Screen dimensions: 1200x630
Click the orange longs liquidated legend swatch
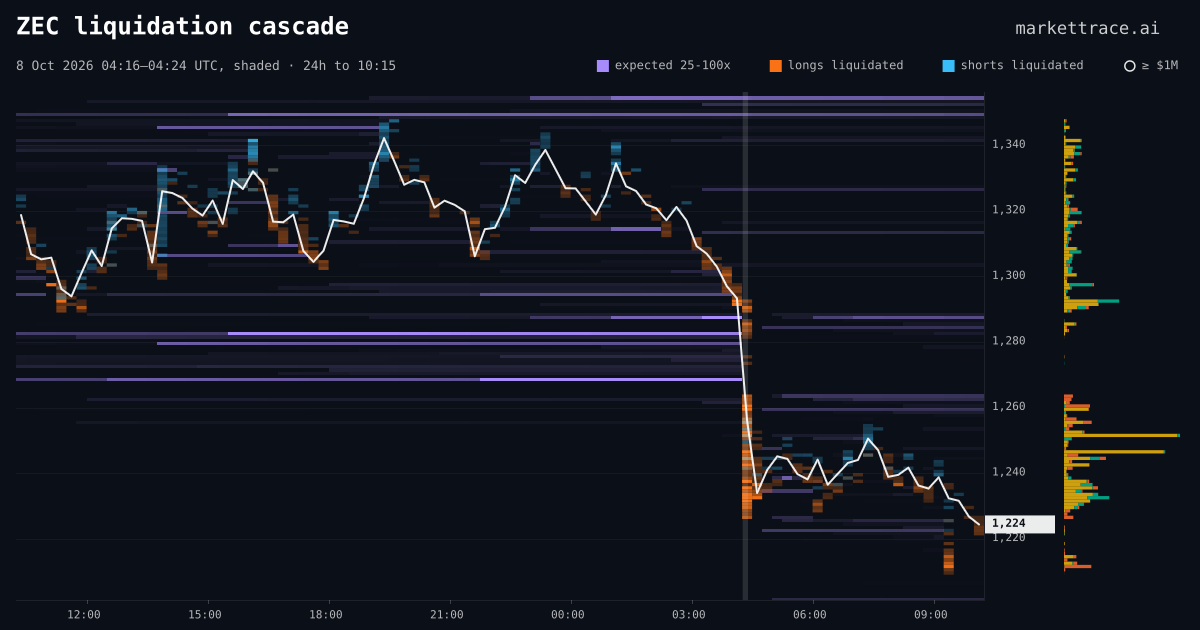(776, 66)
